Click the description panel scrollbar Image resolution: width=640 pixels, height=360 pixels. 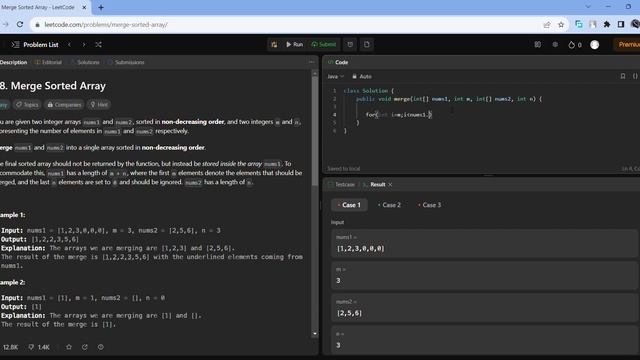[315, 131]
